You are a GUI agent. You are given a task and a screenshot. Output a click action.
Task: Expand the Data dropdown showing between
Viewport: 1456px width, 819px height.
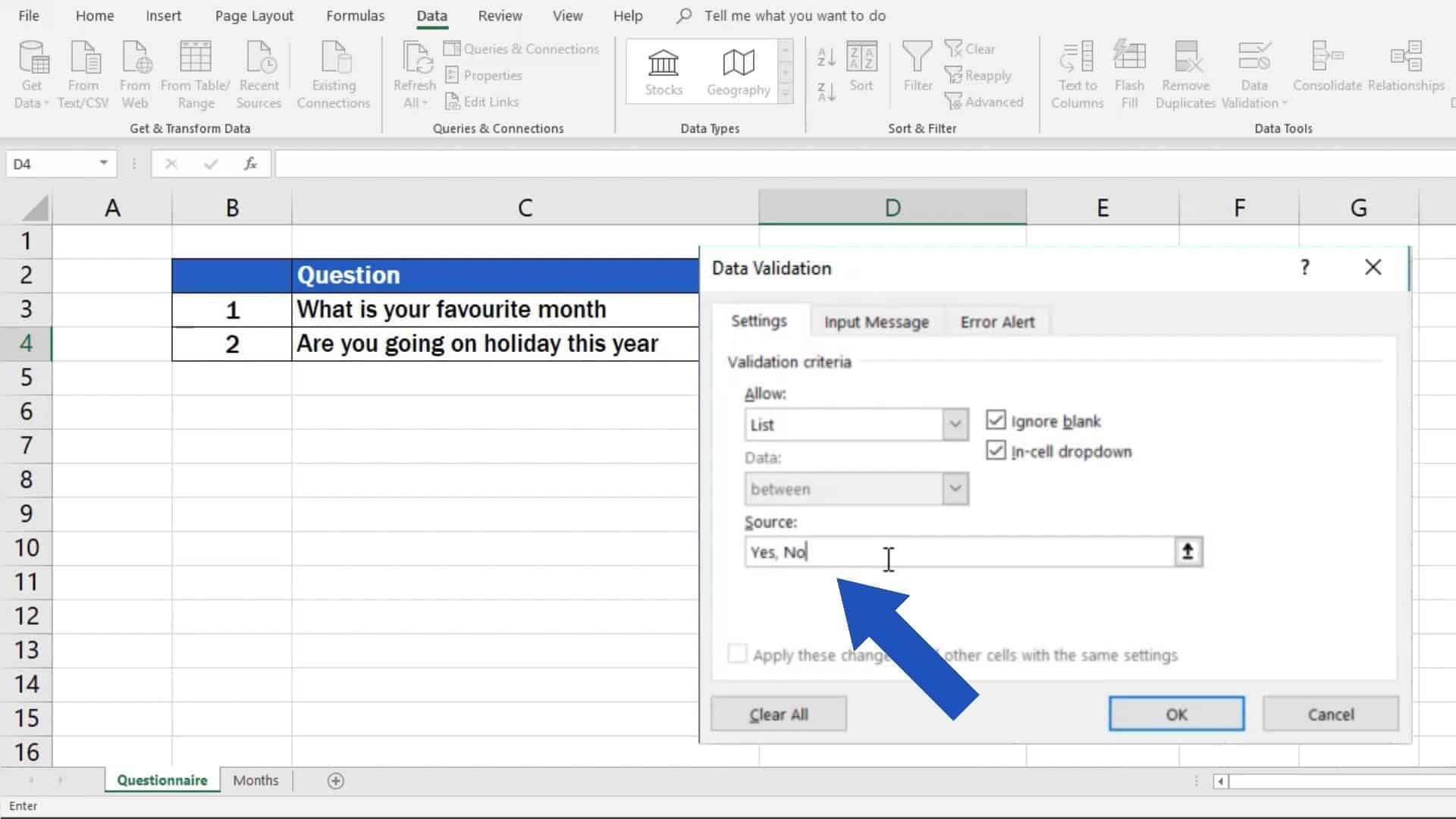tap(953, 488)
